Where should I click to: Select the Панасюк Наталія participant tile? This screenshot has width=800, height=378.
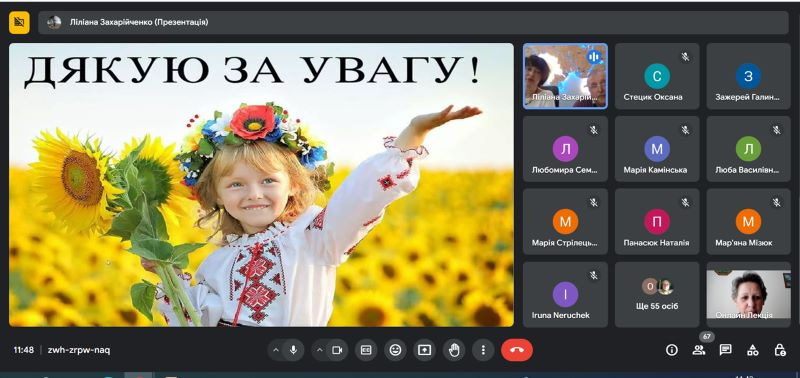657,221
